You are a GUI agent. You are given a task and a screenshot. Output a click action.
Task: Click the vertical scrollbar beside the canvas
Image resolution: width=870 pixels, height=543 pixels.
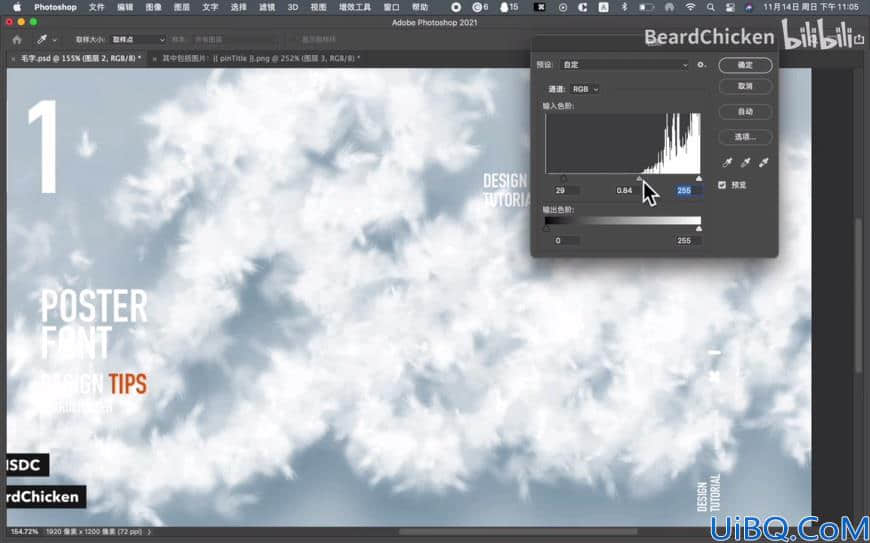click(x=858, y=294)
